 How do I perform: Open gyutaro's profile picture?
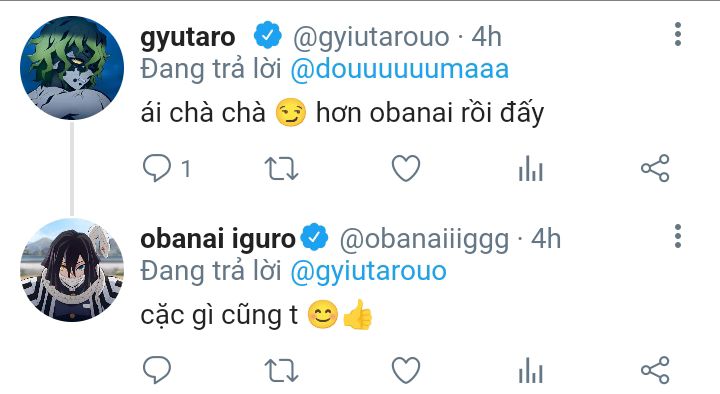[72, 68]
